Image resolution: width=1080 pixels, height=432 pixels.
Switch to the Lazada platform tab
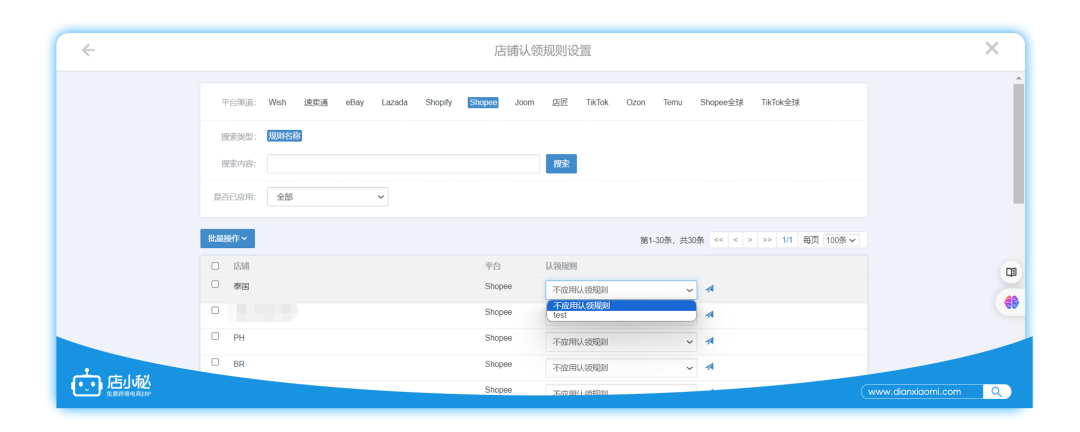(x=394, y=102)
